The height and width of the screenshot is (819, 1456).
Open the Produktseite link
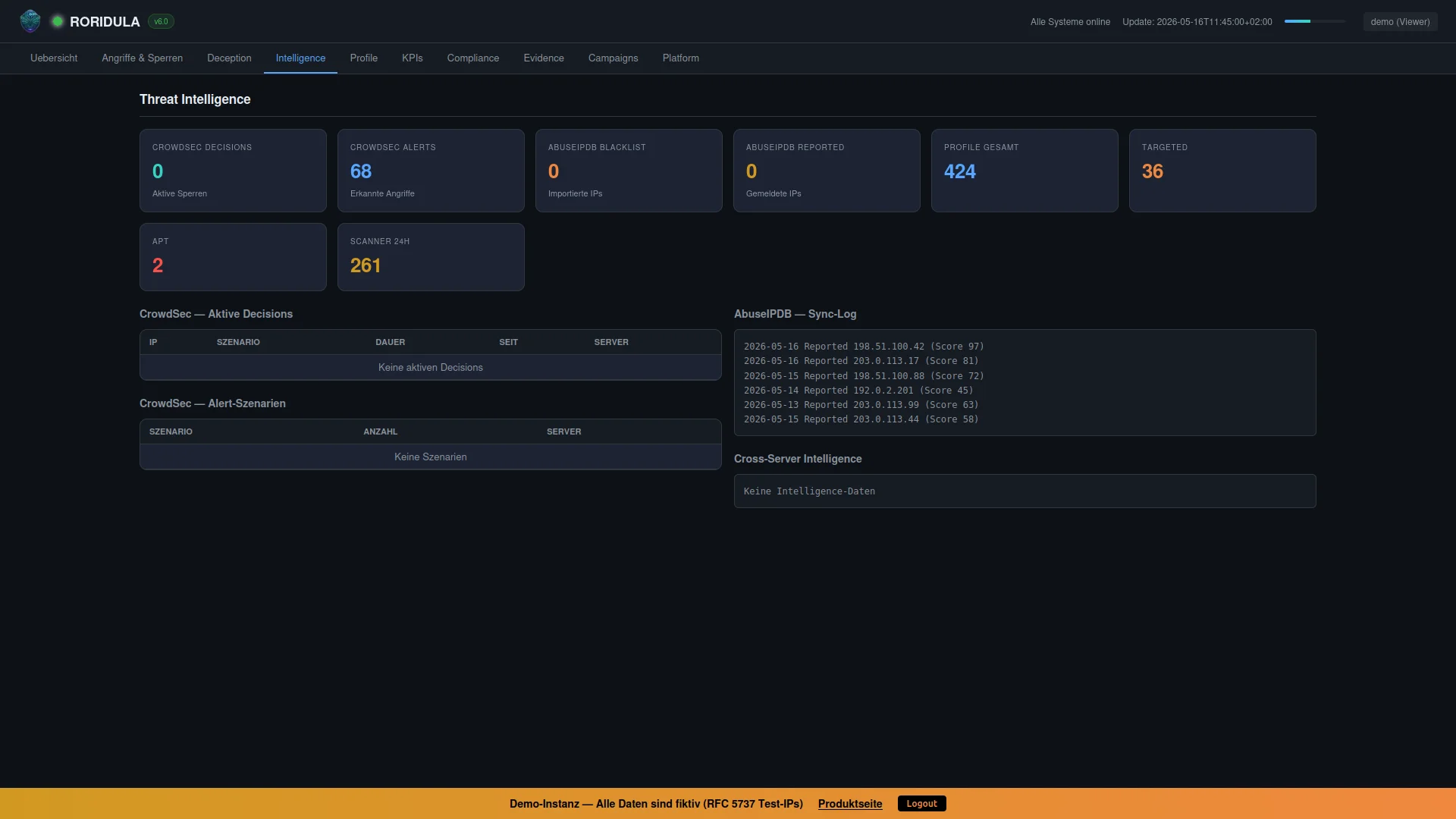pyautogui.click(x=850, y=804)
